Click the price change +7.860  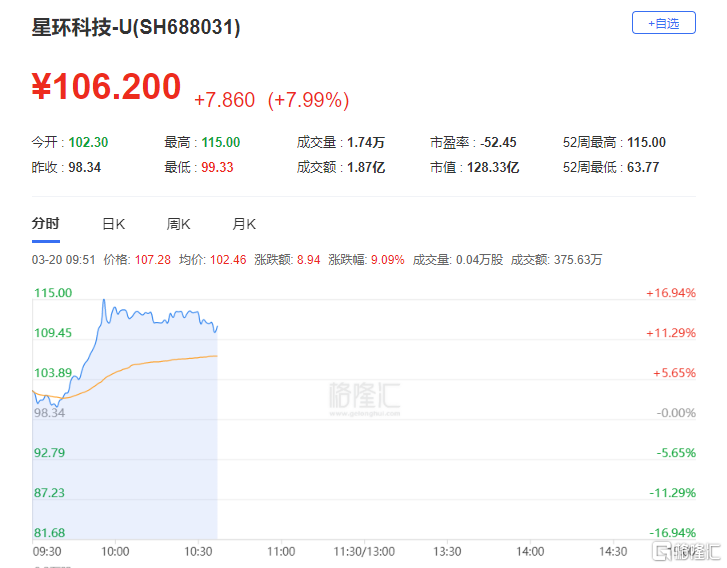pyautogui.click(x=224, y=100)
